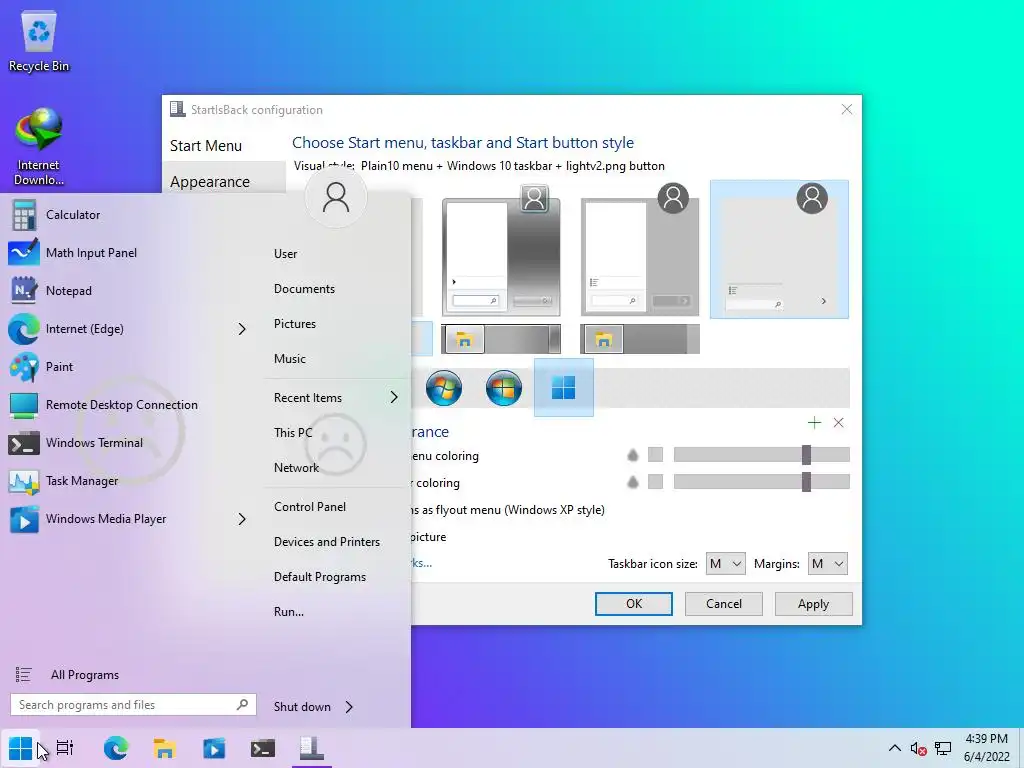Select the Windows 7 orb Start button
1024x768 pixels.
pyautogui.click(x=443, y=388)
